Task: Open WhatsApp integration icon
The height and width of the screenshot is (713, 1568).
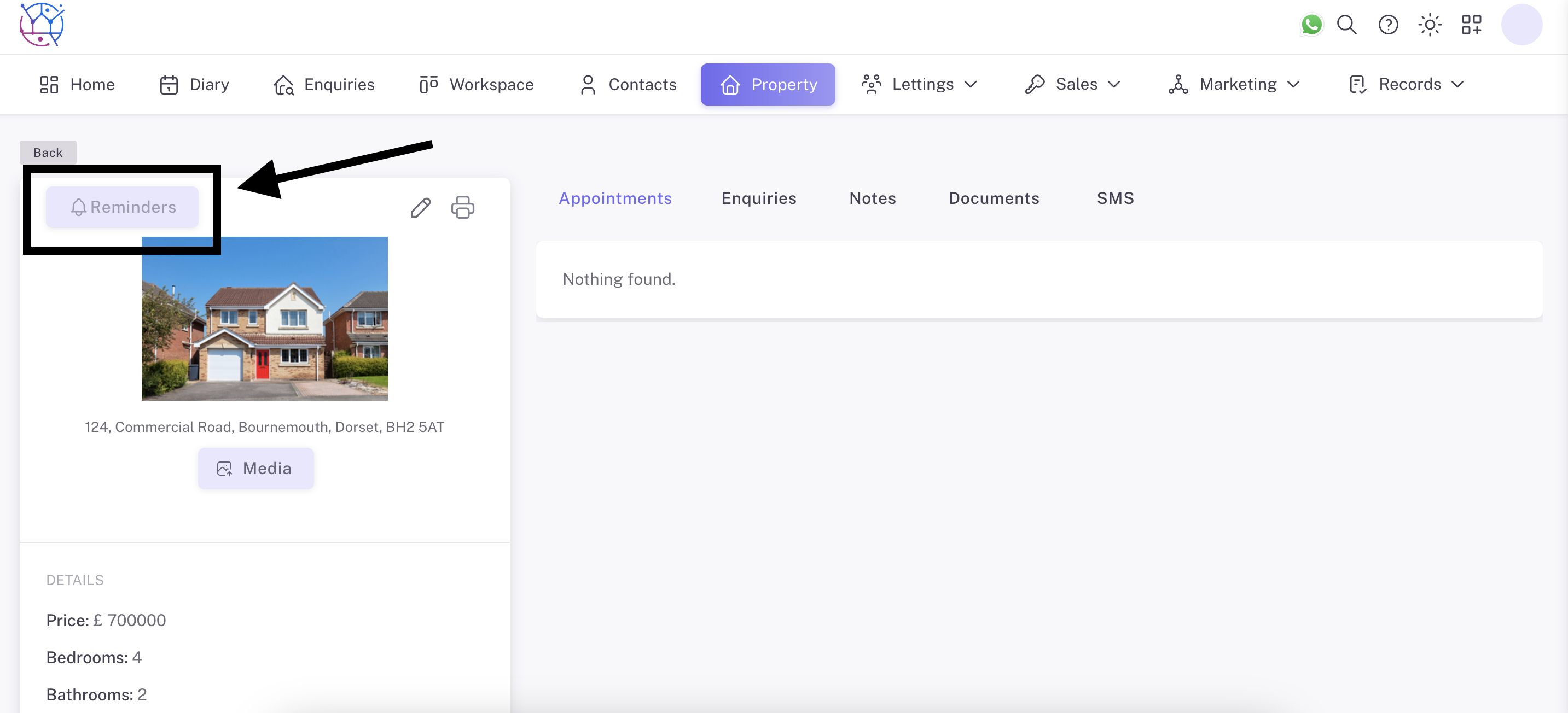Action: coord(1311,25)
